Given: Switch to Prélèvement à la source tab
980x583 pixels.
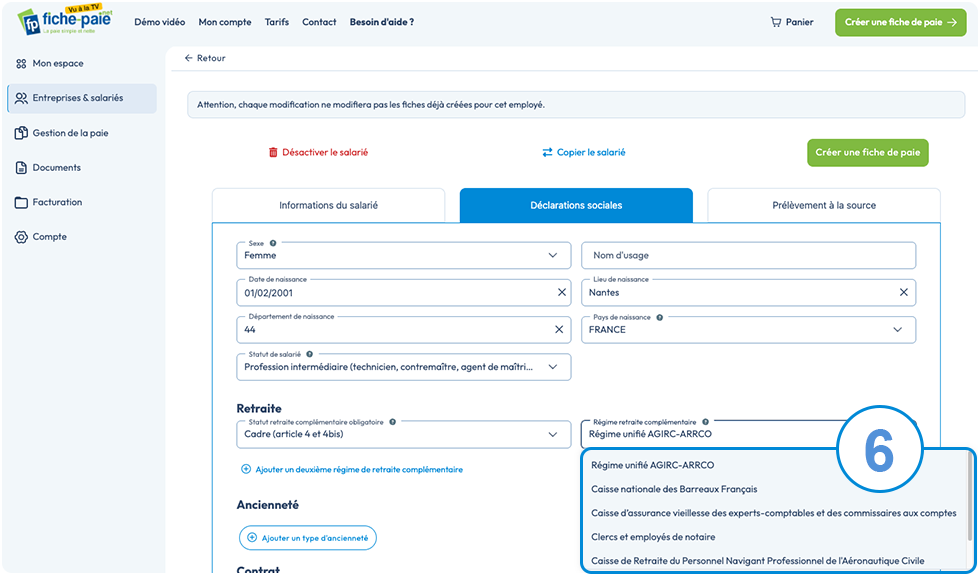Looking at the screenshot, I should [x=824, y=206].
